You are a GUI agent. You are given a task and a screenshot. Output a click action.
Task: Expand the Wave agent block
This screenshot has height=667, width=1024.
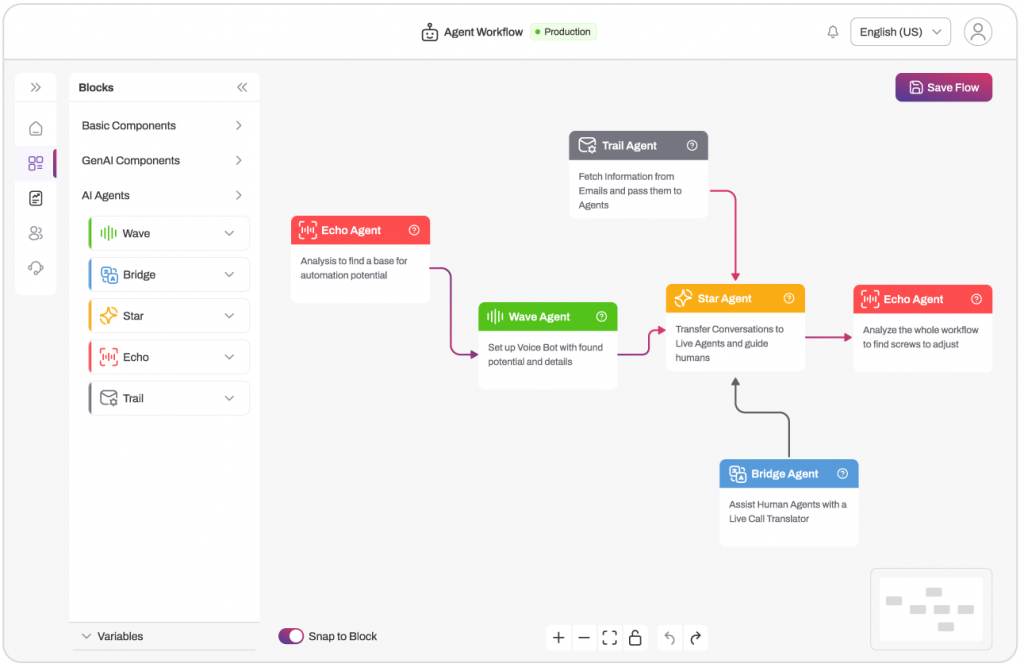tap(229, 234)
